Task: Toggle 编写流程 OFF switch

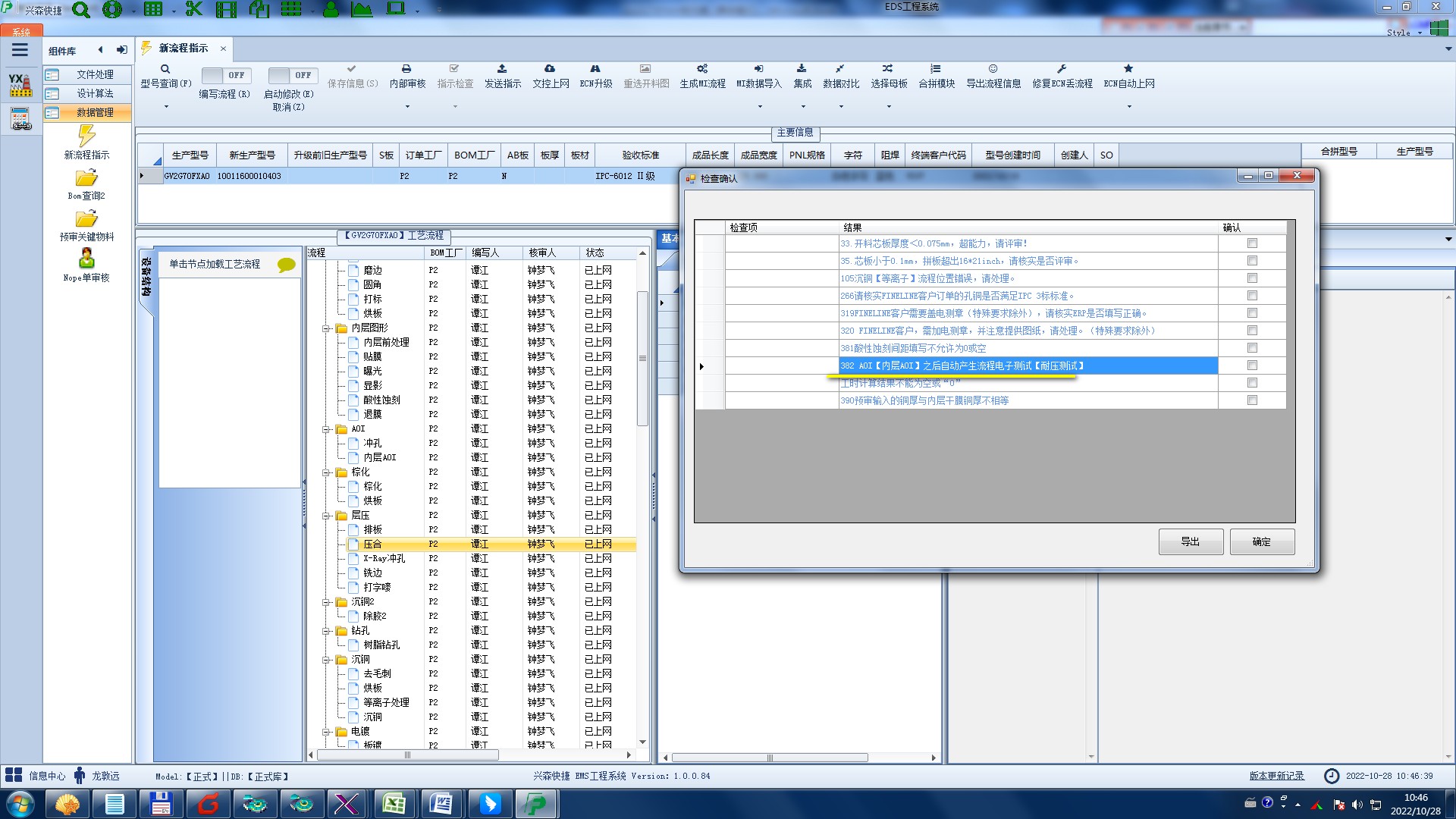Action: (x=224, y=75)
